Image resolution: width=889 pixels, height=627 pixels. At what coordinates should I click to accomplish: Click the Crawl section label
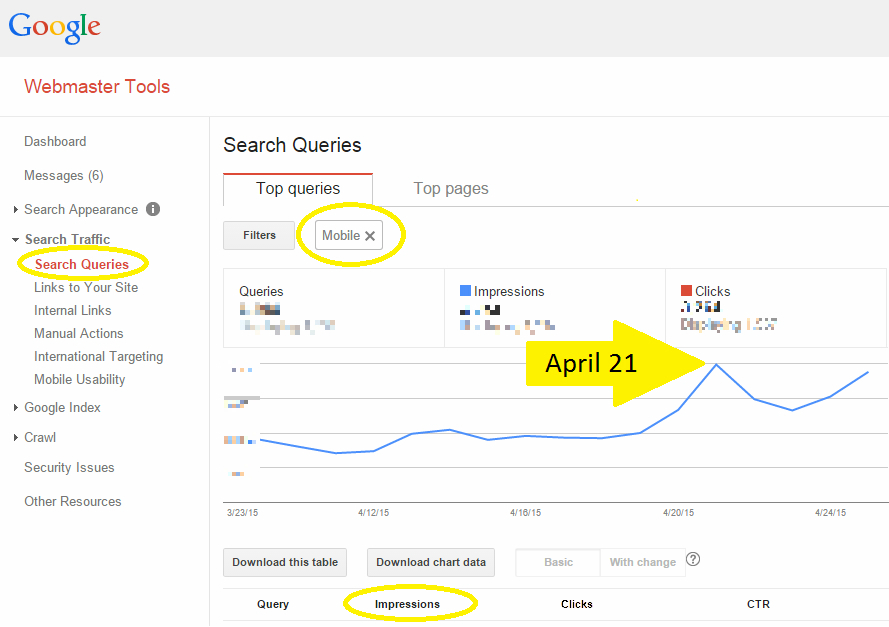tap(40, 437)
